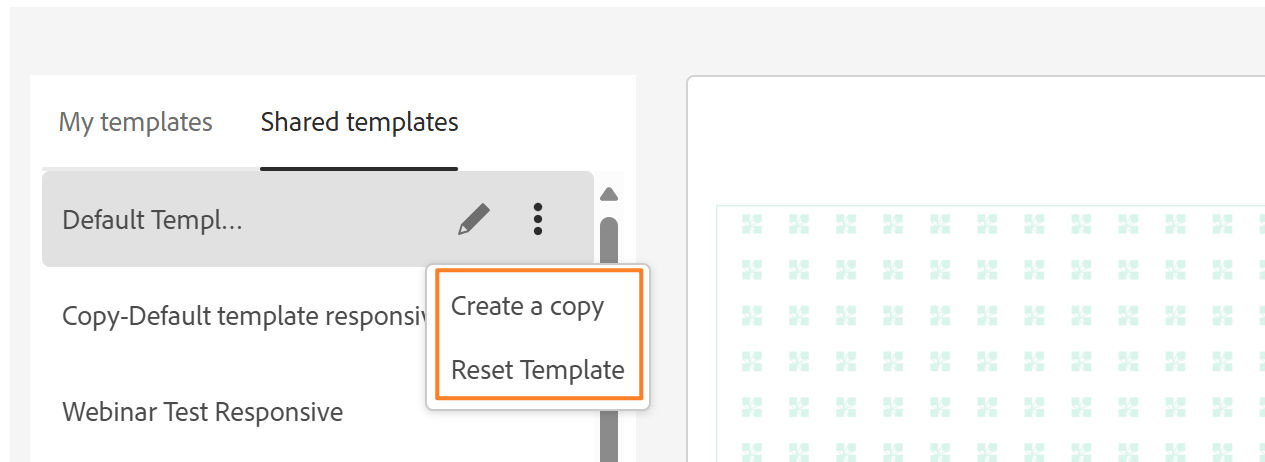Select the Copy-Default template responsive entry
Screen dimensions: 1265x462
(240, 316)
